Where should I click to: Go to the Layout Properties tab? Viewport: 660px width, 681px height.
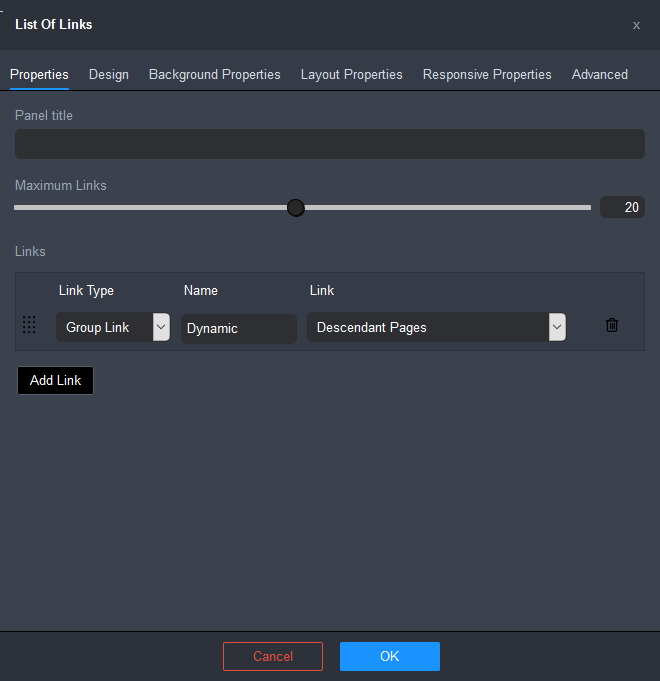coord(351,75)
